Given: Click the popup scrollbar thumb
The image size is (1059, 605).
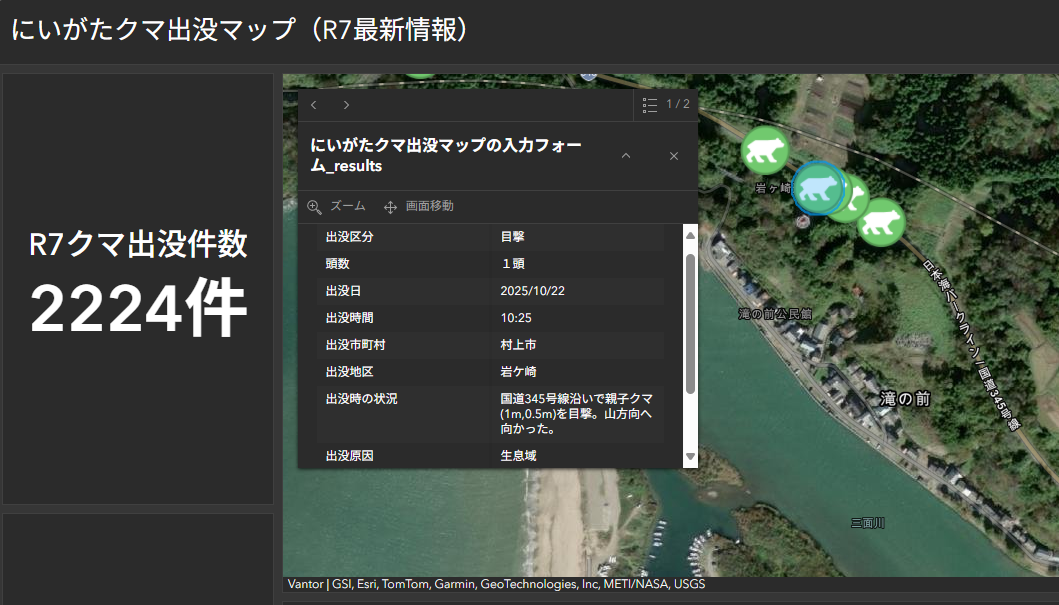Looking at the screenshot, I should (x=690, y=322).
